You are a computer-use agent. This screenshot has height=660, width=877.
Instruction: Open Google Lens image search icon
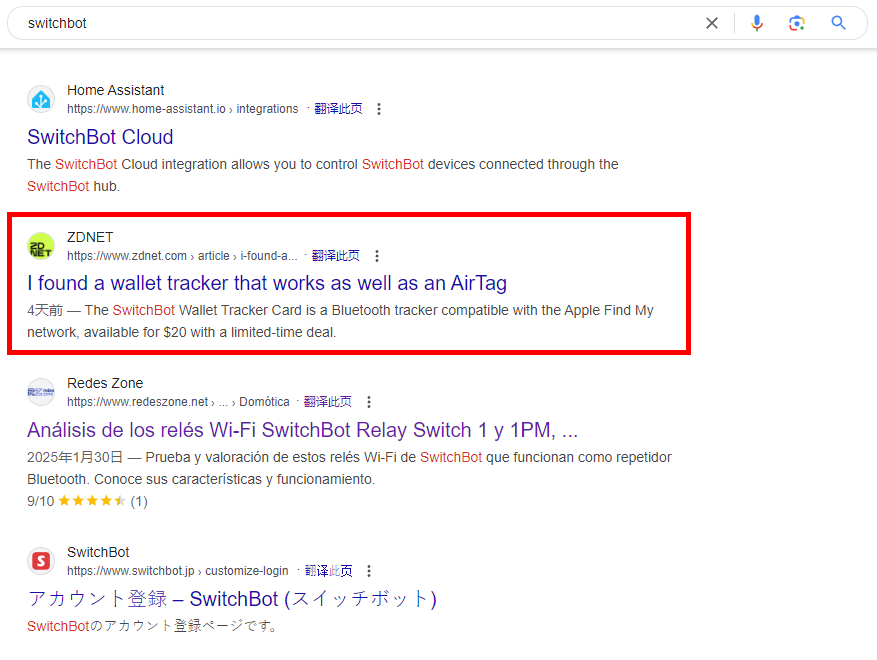[796, 23]
